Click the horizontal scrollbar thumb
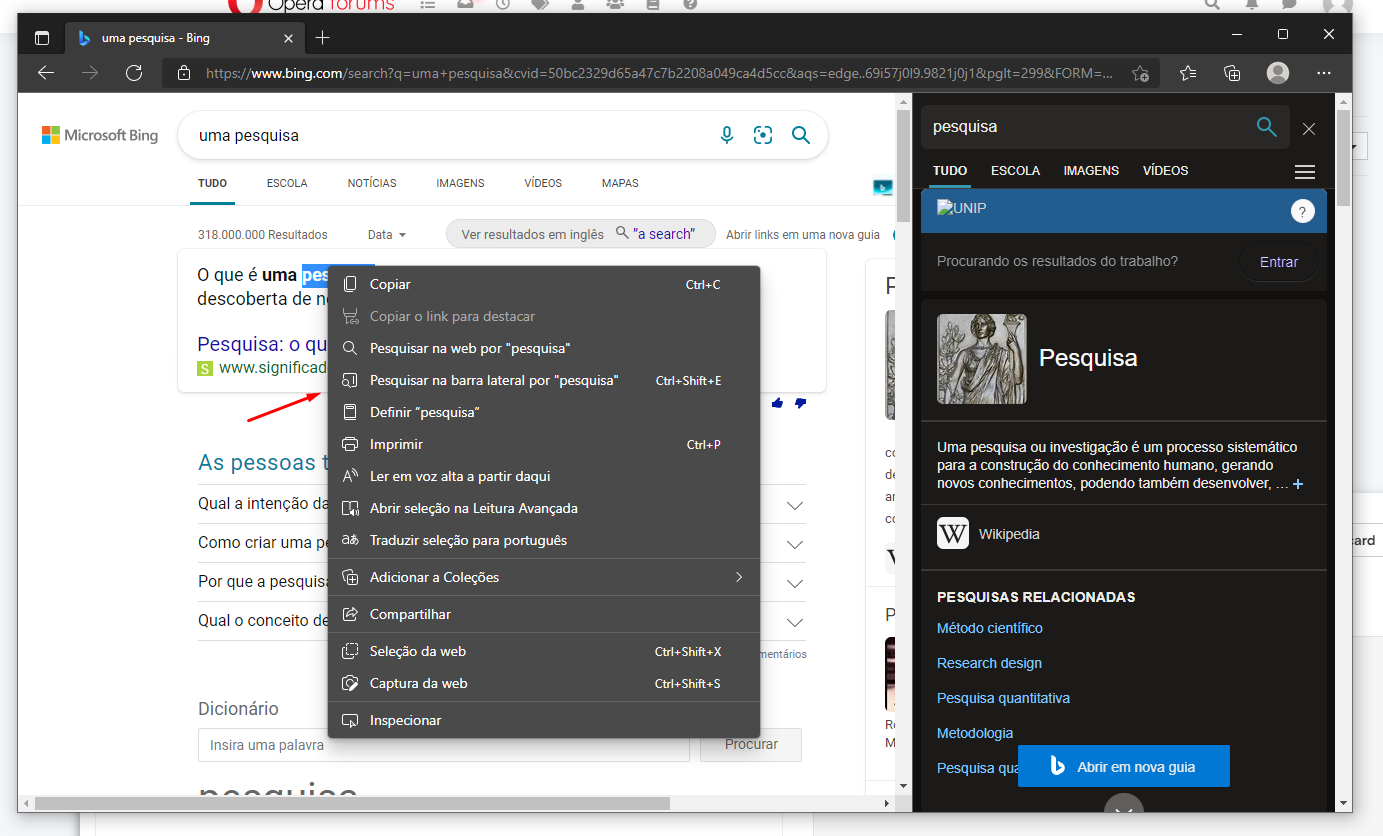This screenshot has width=1383, height=836. coord(352,803)
